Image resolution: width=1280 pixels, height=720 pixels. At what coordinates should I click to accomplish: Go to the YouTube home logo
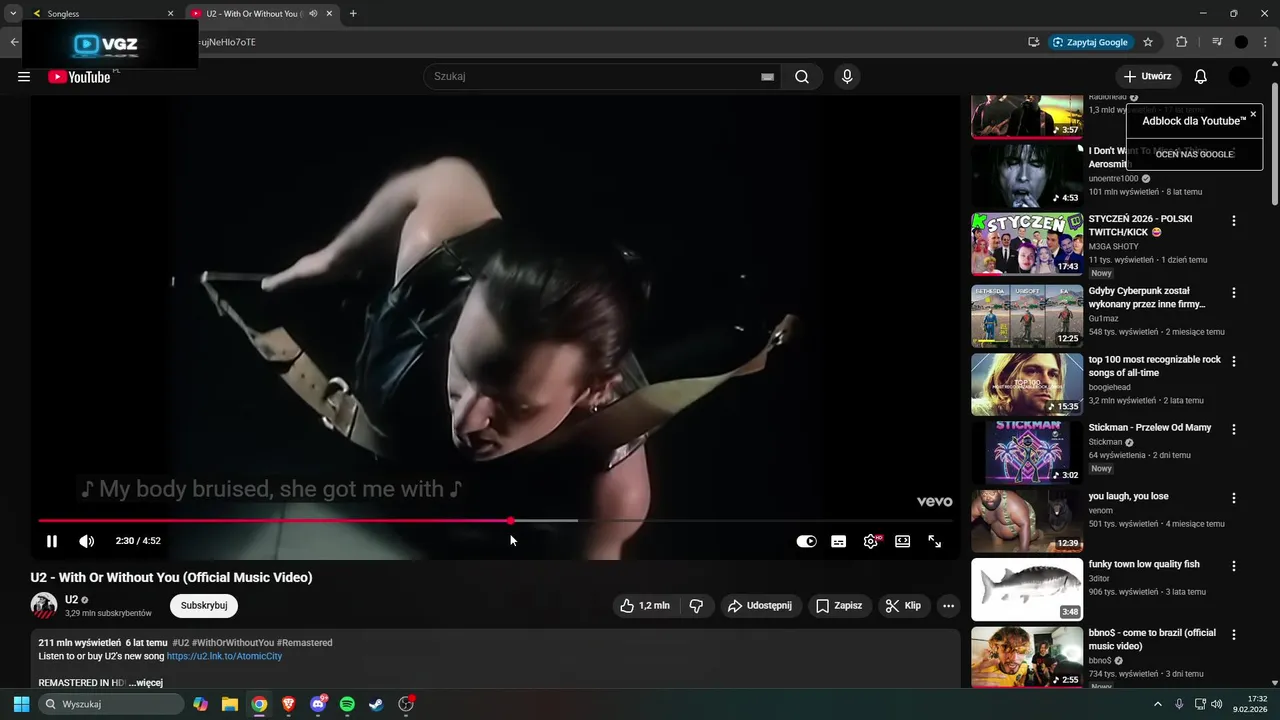79,77
